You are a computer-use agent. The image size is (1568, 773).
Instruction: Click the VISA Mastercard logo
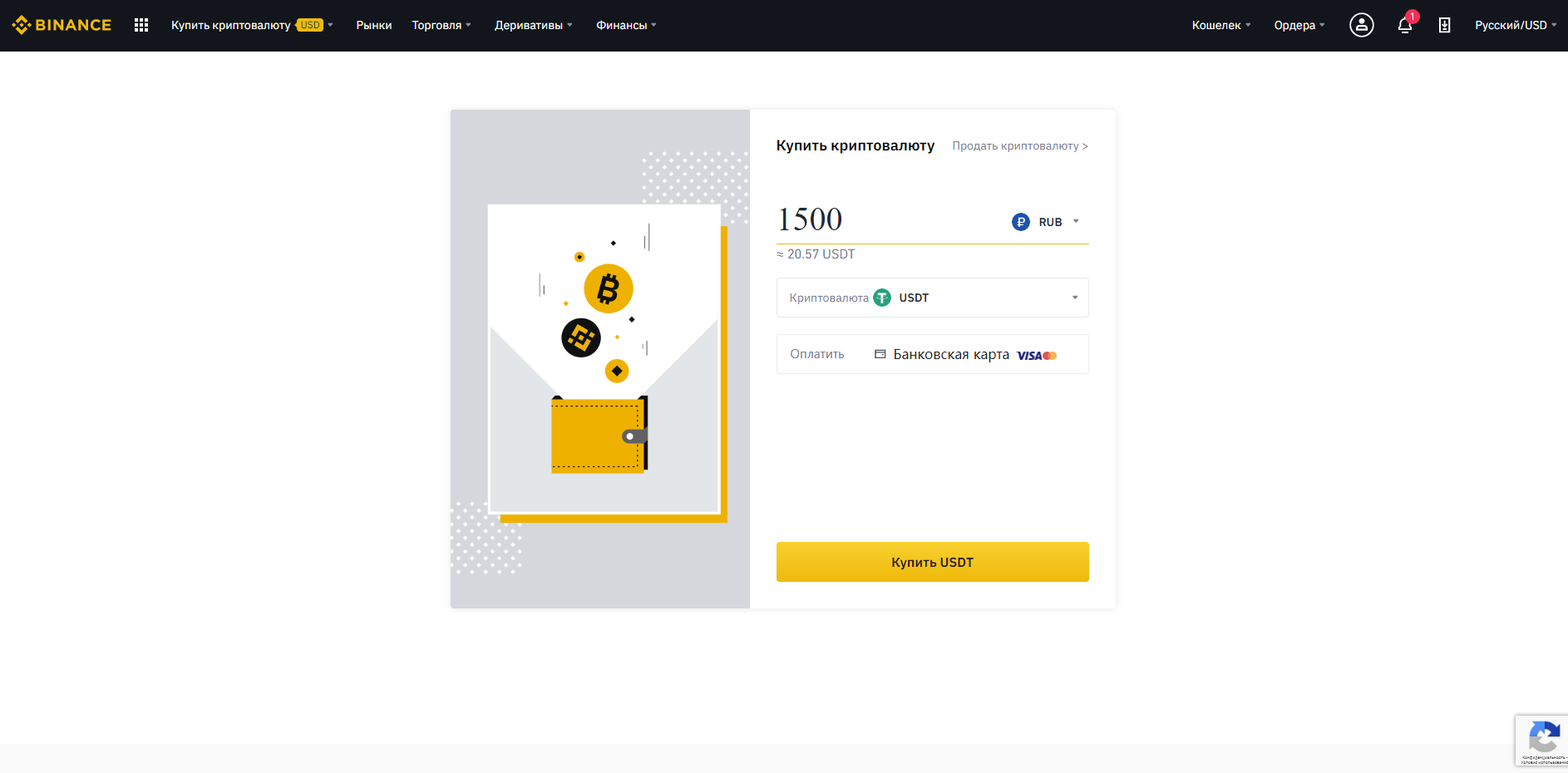tap(1037, 356)
